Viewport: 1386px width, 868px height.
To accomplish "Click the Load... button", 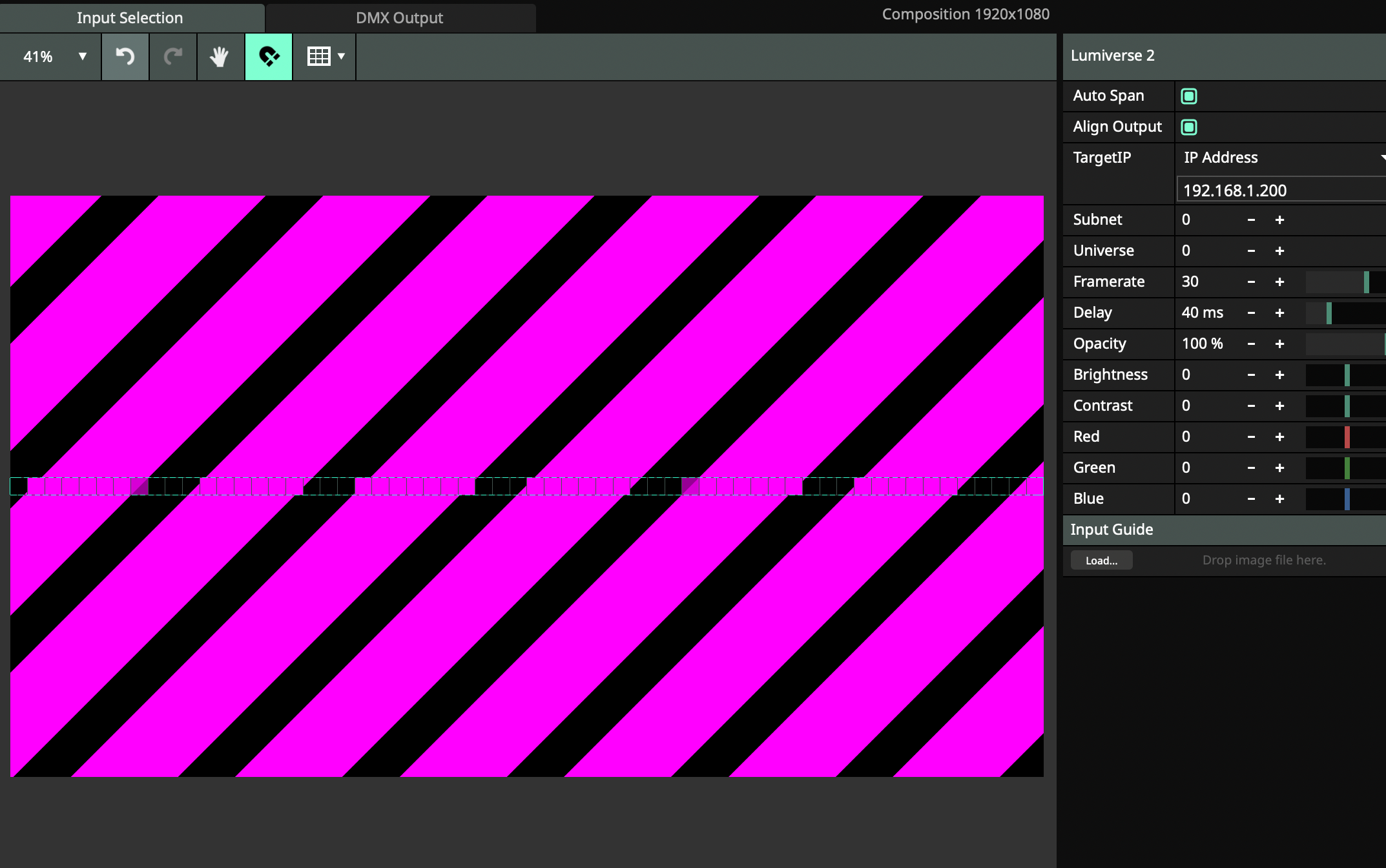I will (1101, 561).
